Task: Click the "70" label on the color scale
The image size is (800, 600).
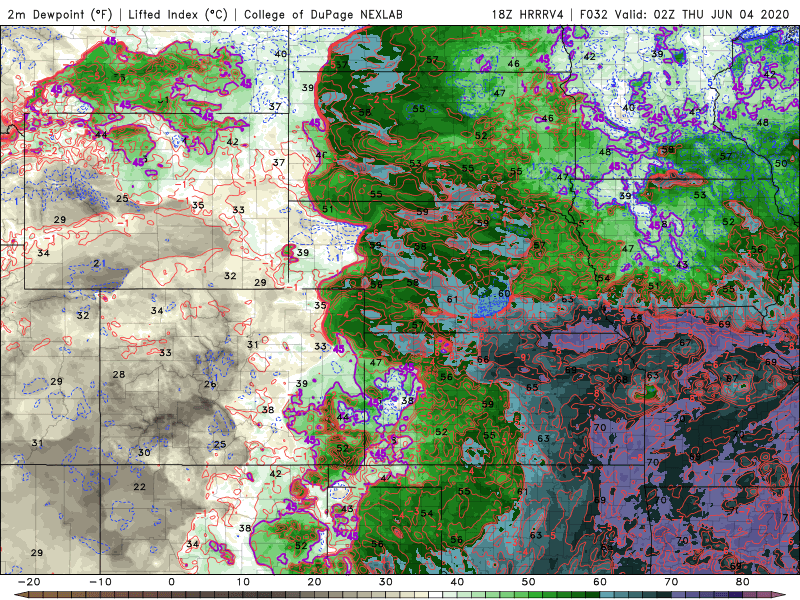Action: pyautogui.click(x=671, y=582)
